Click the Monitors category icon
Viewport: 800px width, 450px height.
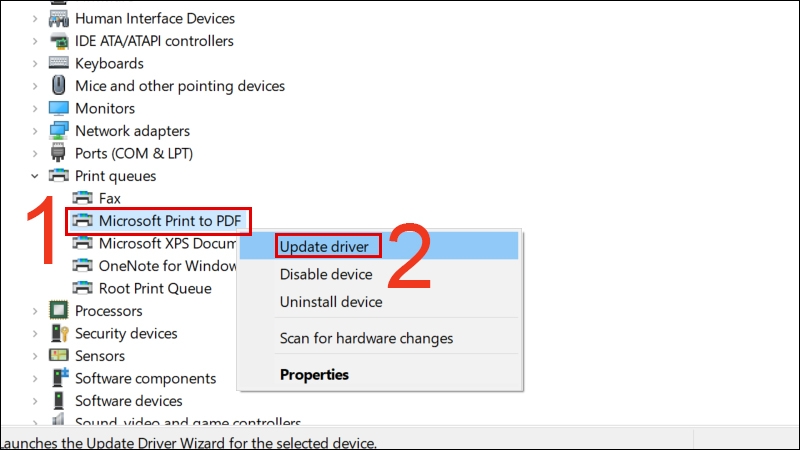click(x=59, y=108)
